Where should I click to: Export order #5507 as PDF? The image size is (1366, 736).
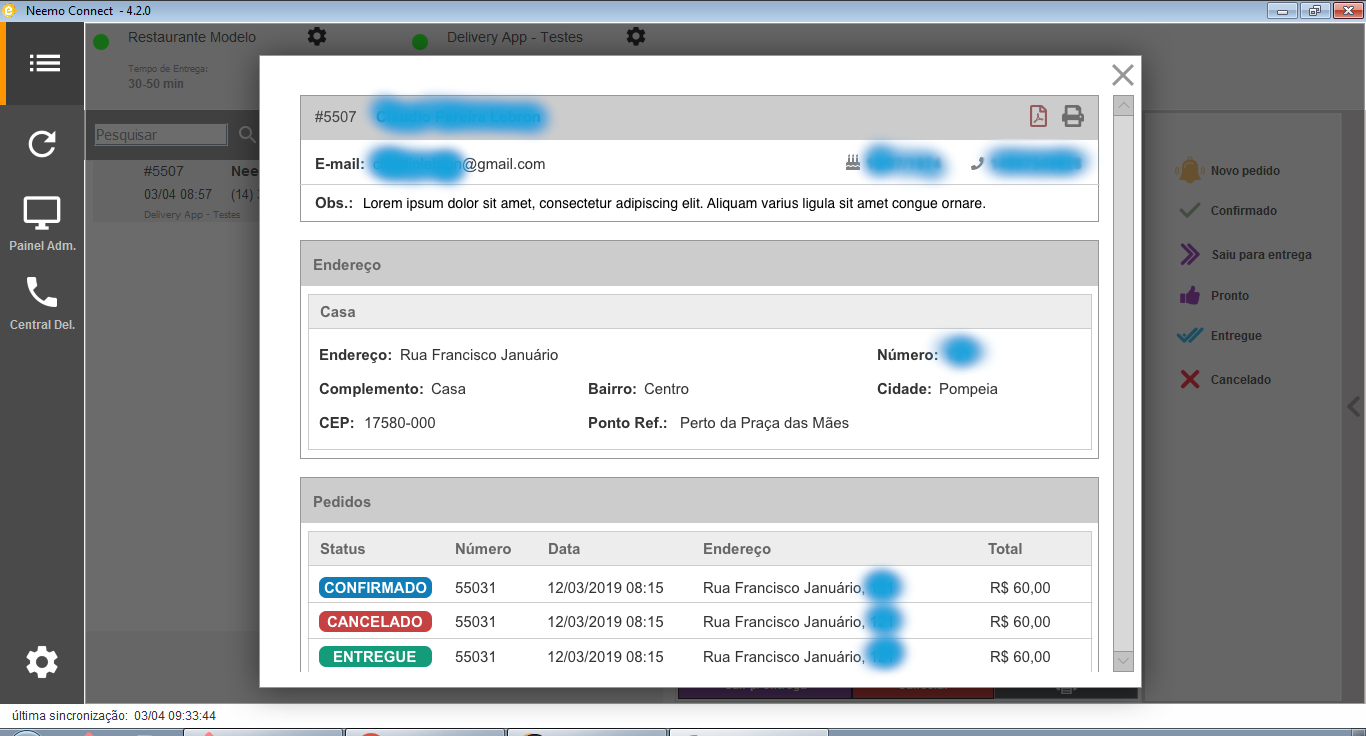1038,116
